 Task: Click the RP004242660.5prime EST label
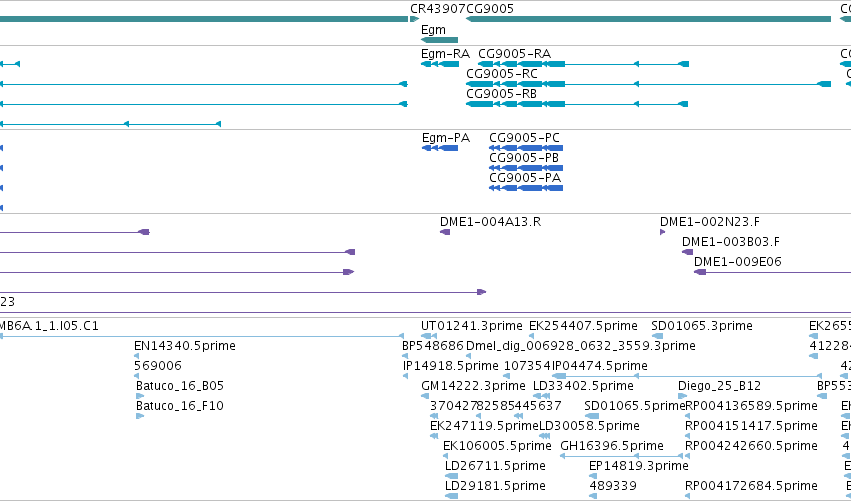point(752,446)
